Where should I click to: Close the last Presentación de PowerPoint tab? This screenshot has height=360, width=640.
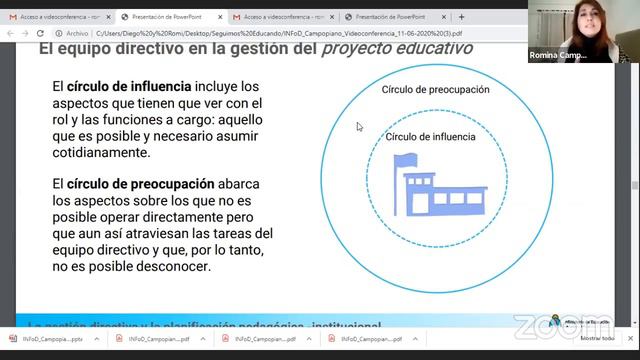(444, 17)
